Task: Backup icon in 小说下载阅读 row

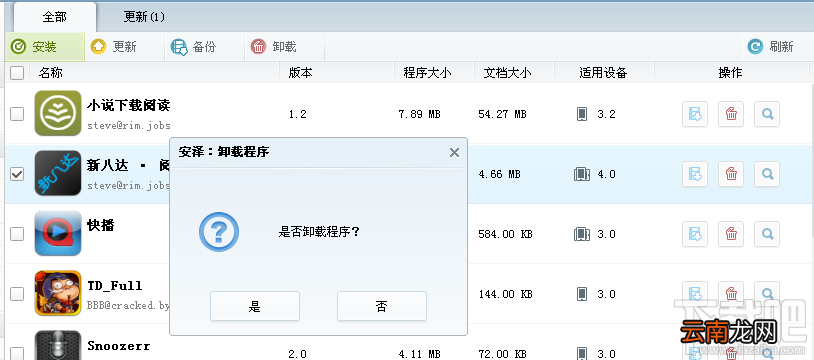Action: [695, 114]
